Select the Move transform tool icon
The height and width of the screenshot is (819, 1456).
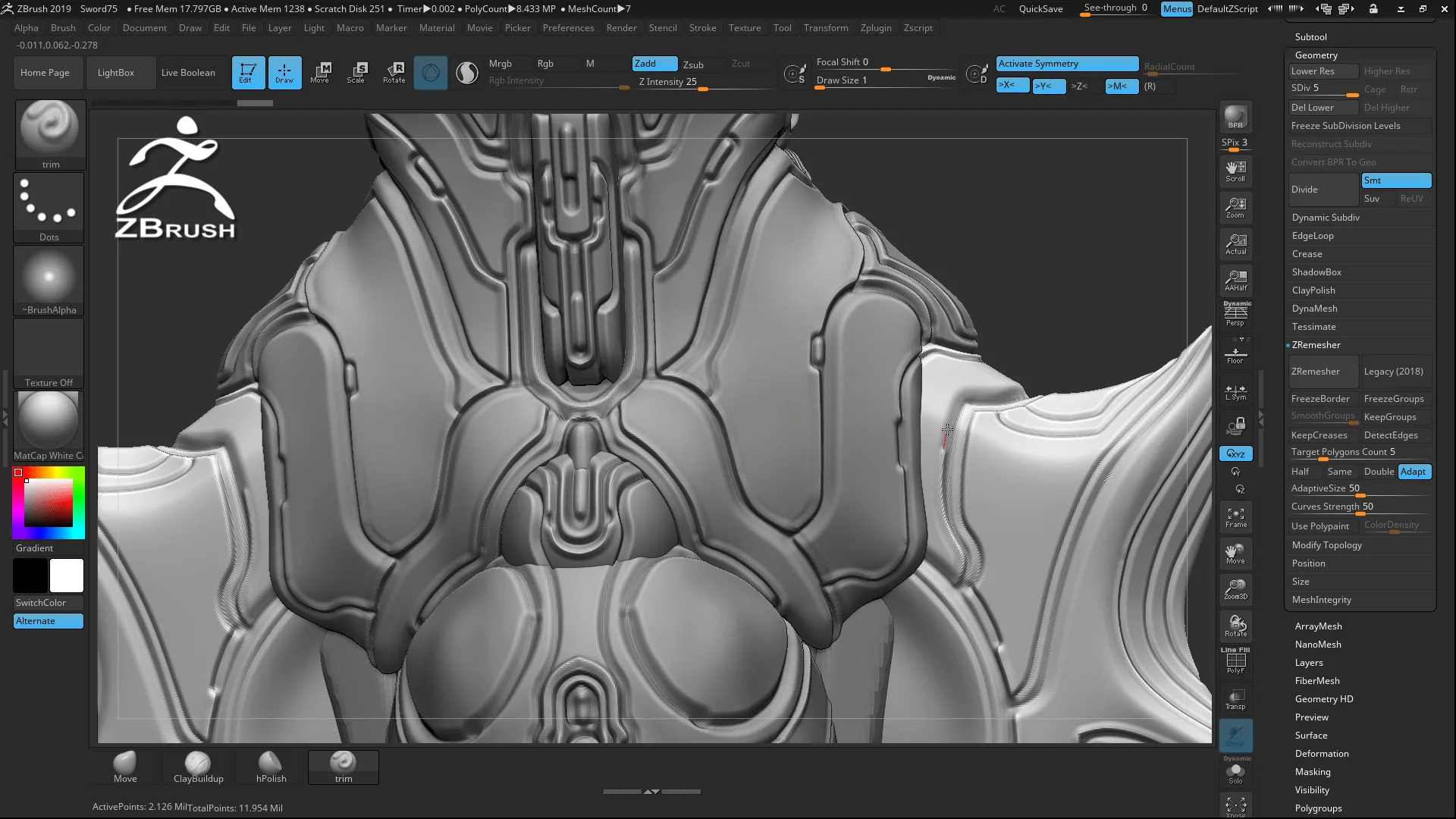[320, 72]
